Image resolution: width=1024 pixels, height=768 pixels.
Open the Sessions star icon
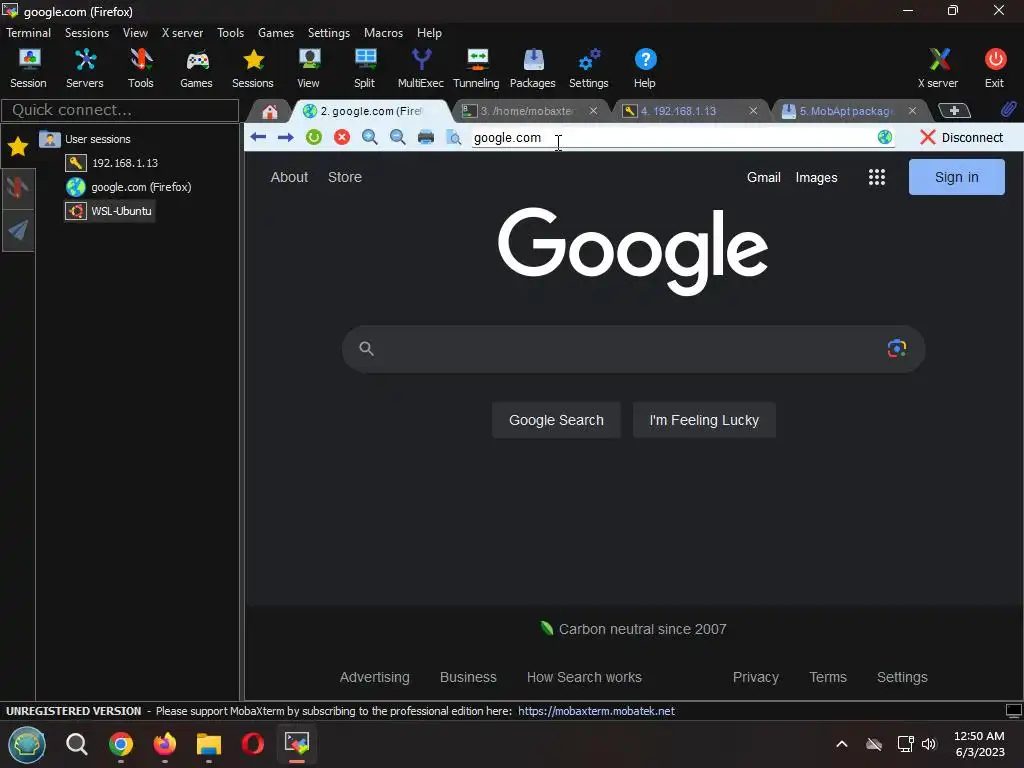point(253,68)
